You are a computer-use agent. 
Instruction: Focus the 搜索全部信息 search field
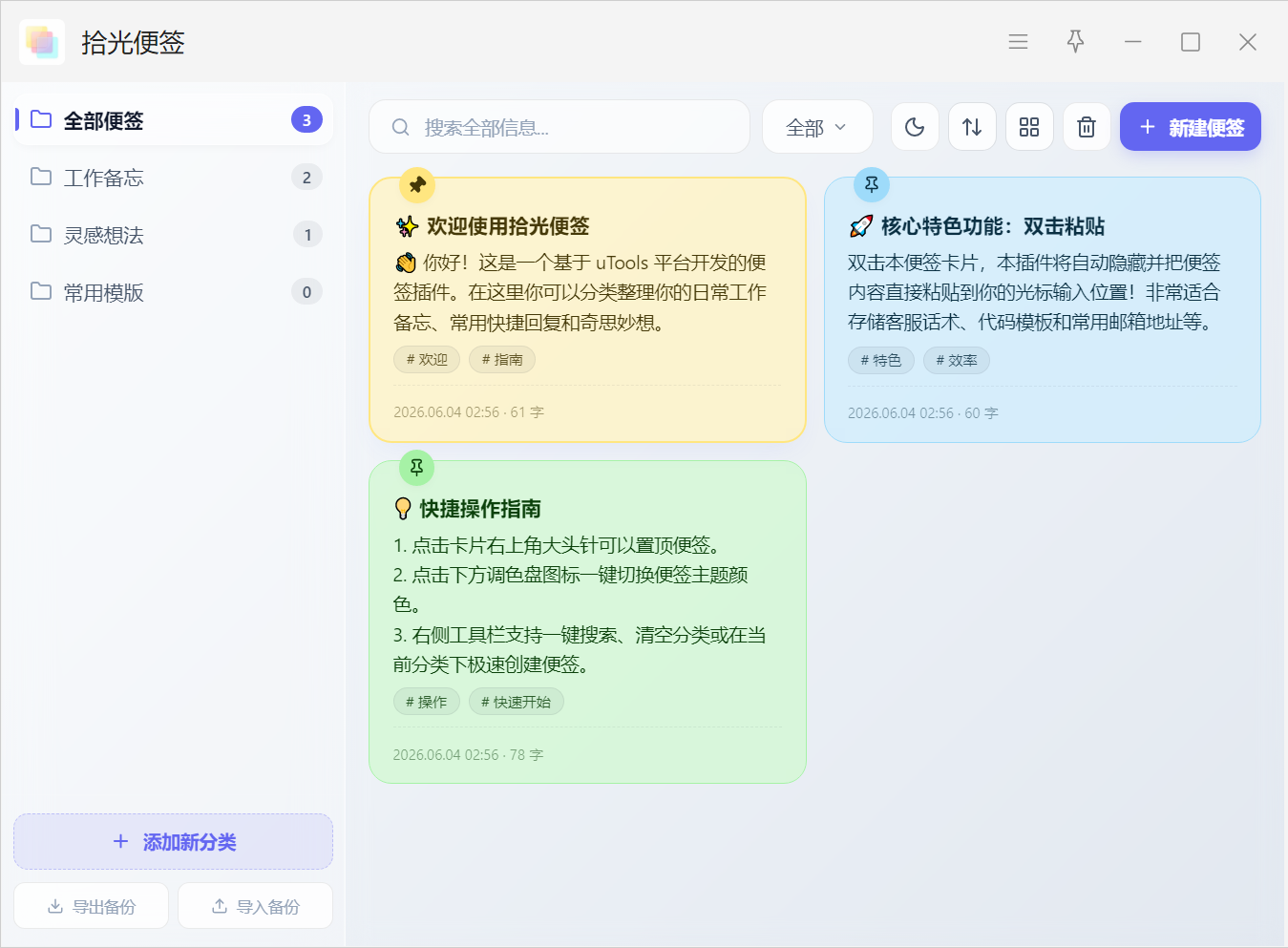point(560,127)
